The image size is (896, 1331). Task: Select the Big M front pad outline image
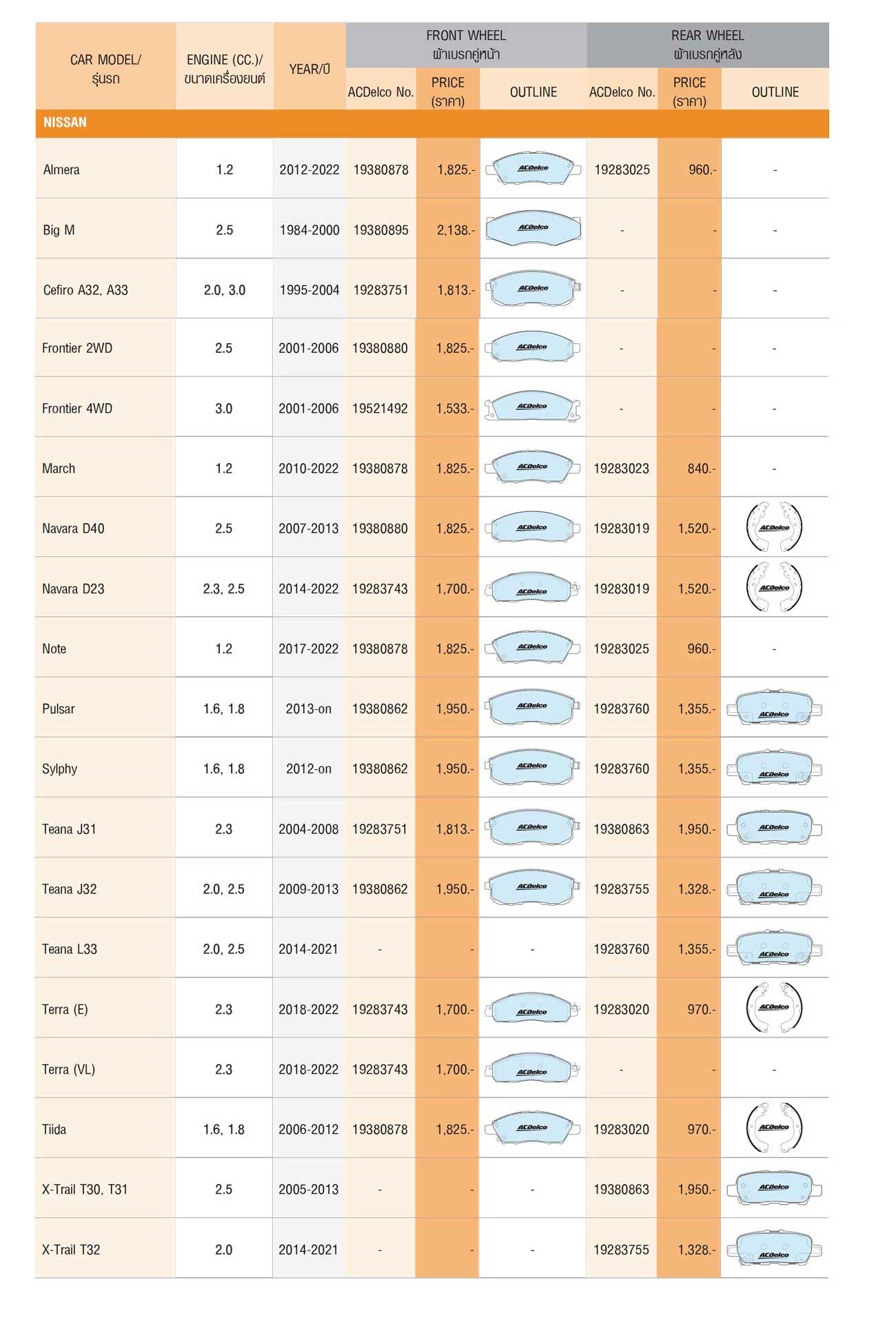coord(533,229)
